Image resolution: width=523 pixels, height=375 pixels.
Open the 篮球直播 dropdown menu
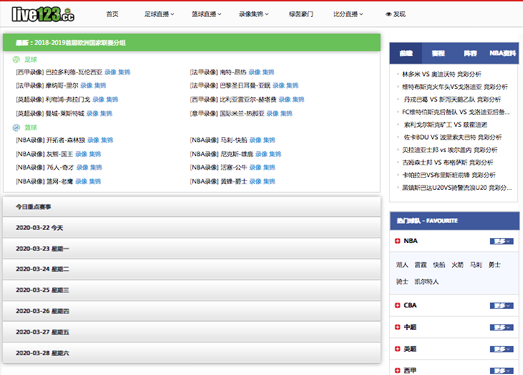(x=206, y=14)
